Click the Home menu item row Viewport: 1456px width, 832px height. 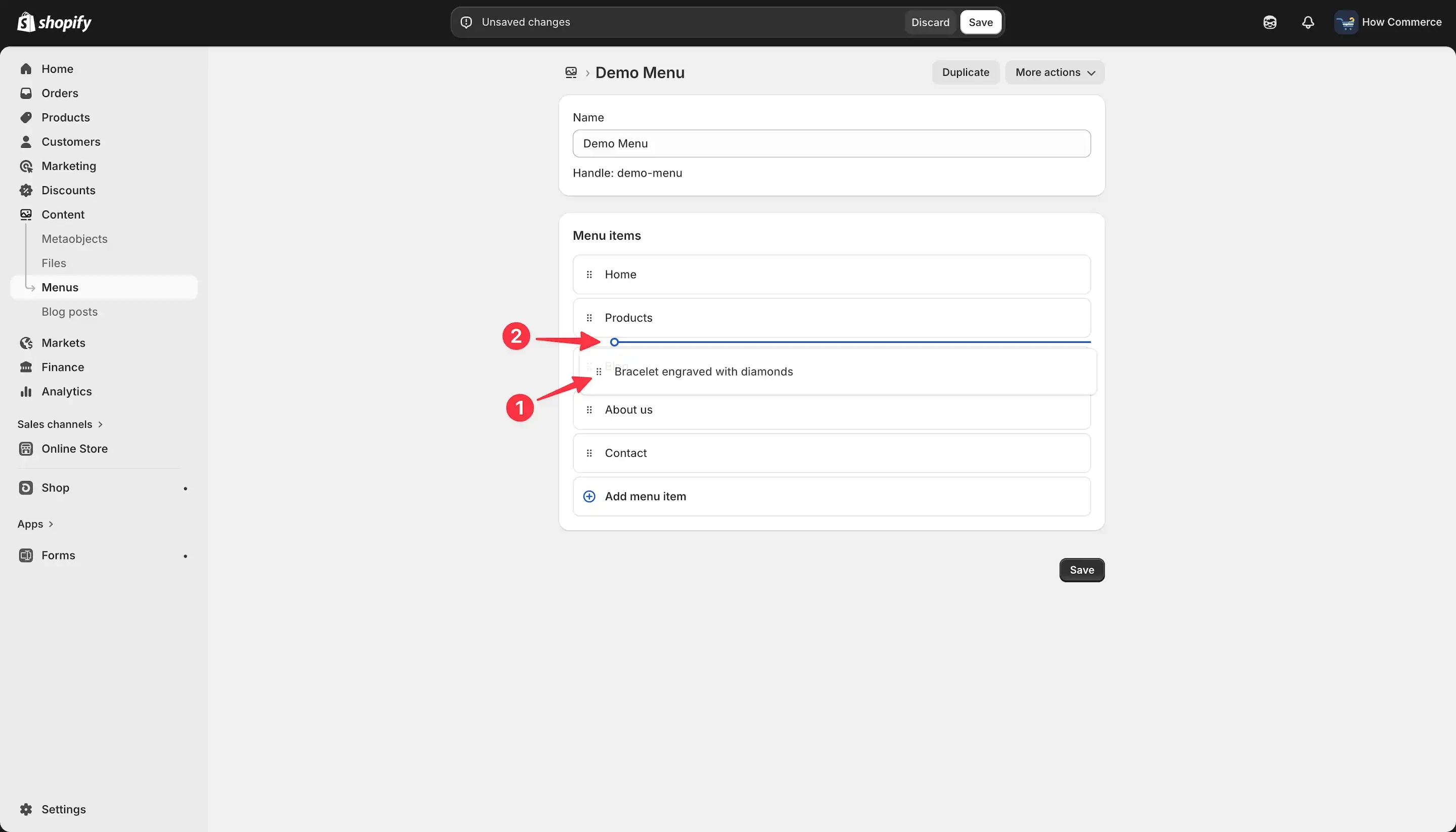pos(831,274)
